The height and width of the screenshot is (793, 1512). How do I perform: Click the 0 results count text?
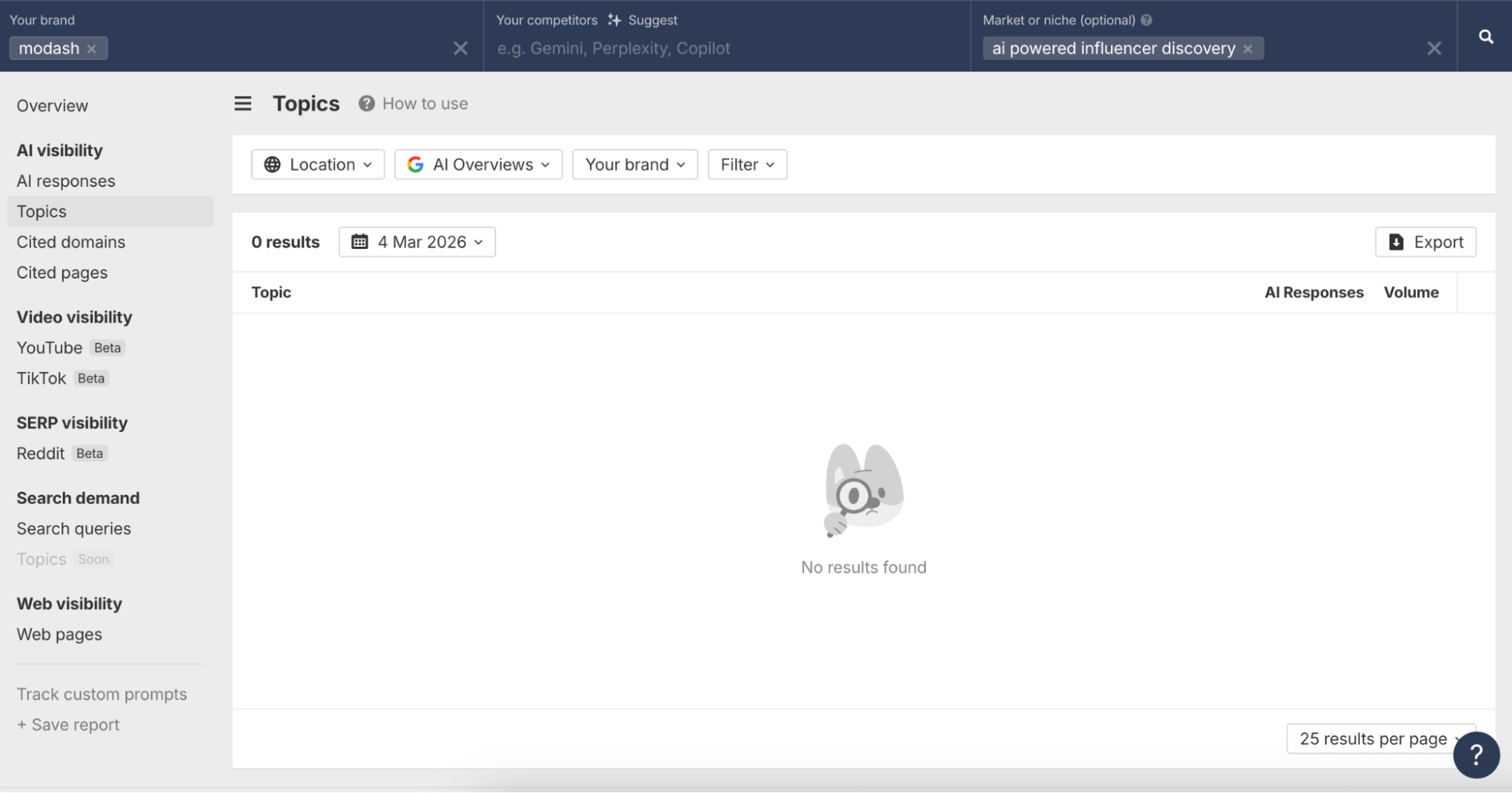tap(285, 242)
